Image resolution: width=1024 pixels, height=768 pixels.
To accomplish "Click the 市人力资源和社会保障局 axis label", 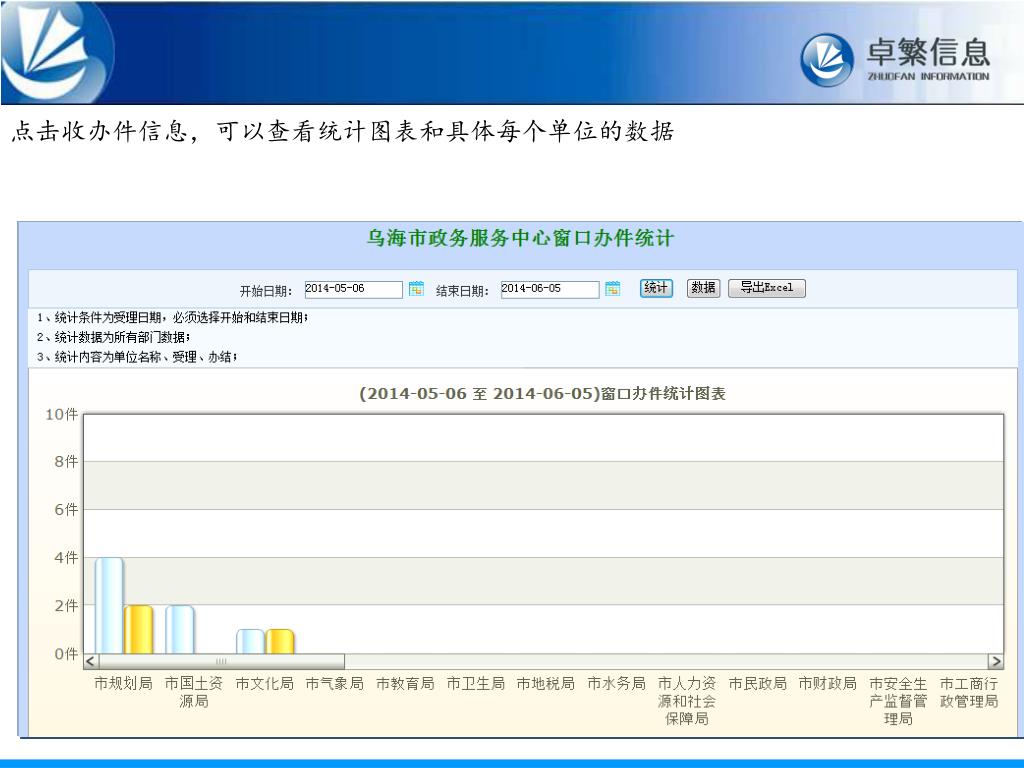I will (687, 701).
